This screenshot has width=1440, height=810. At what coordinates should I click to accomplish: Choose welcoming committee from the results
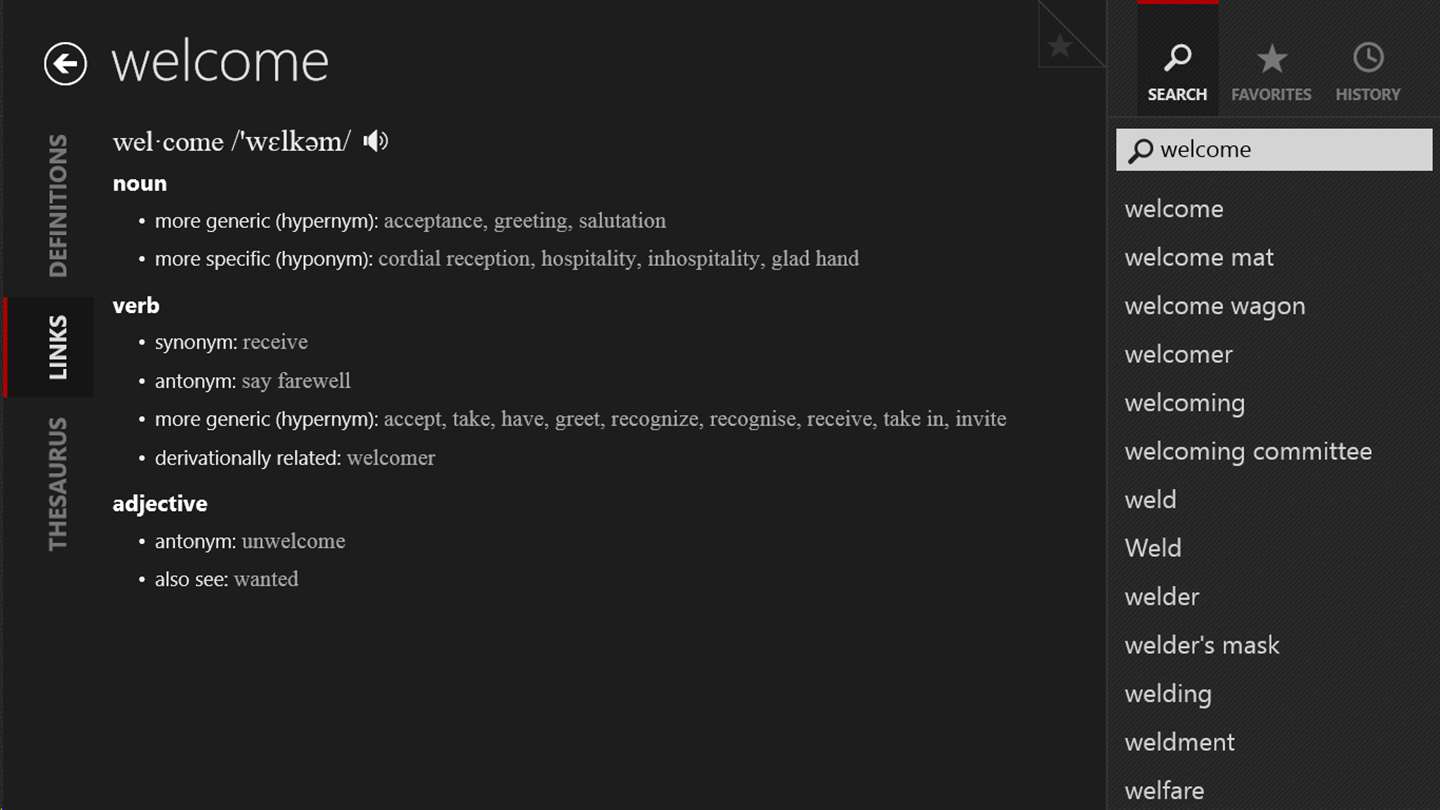tap(1247, 452)
